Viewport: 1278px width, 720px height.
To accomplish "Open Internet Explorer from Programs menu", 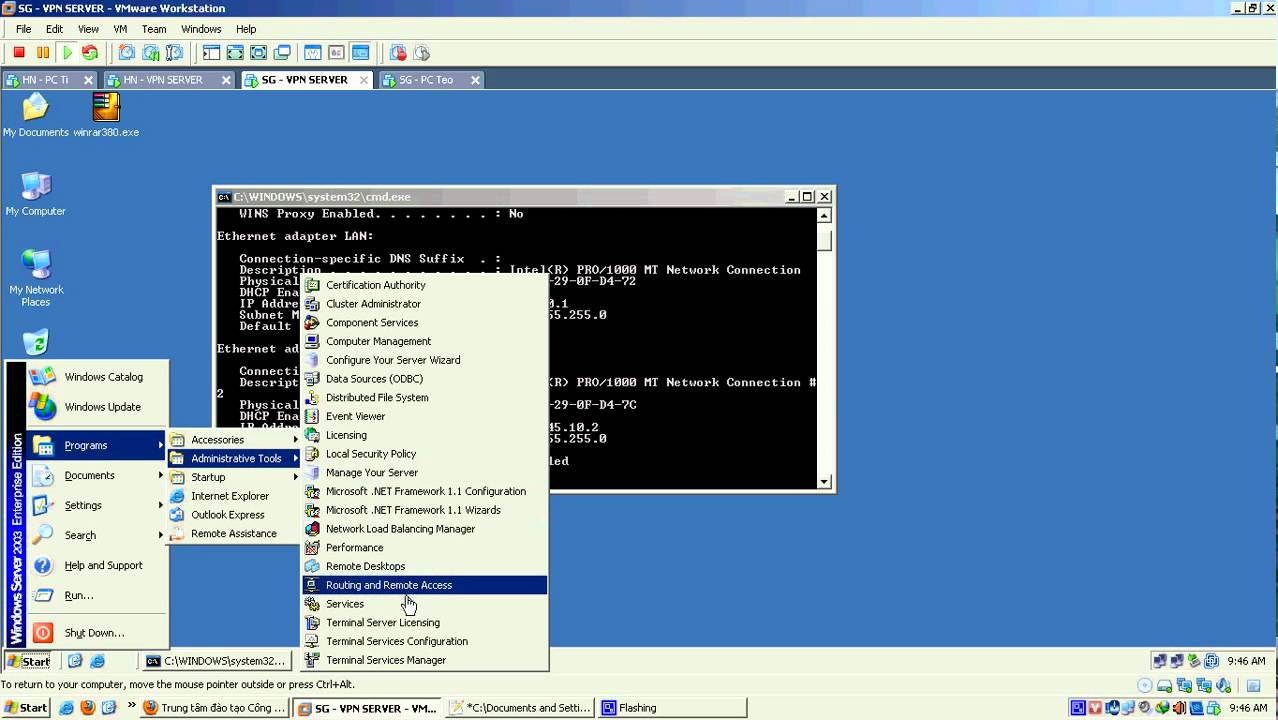I will (x=234, y=496).
